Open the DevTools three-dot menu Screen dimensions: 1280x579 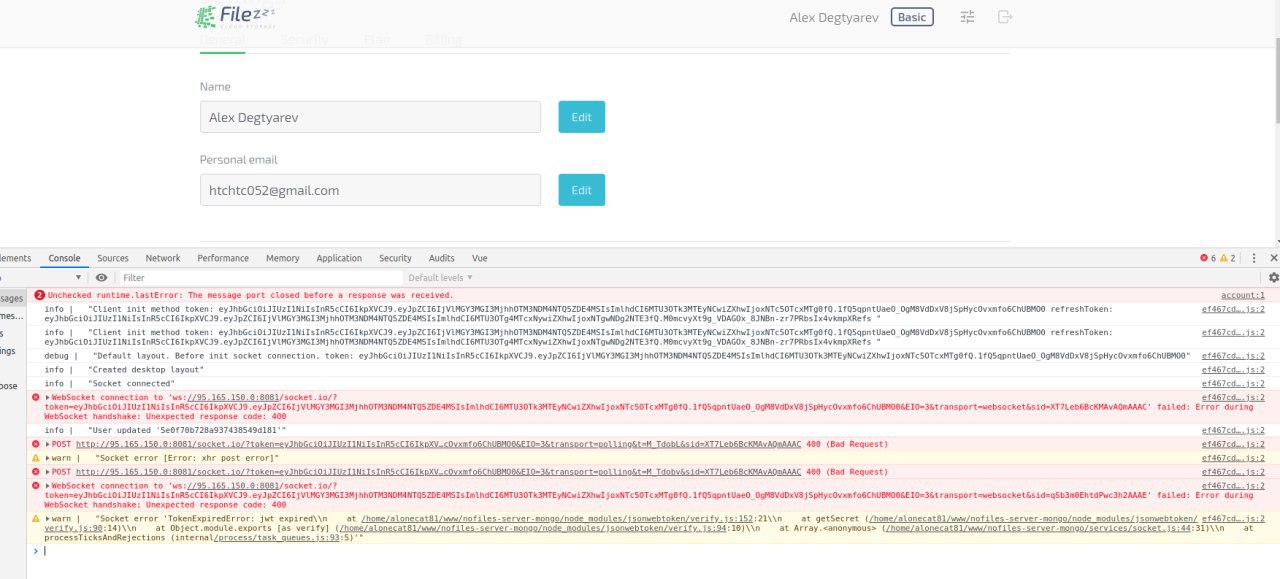click(1254, 258)
